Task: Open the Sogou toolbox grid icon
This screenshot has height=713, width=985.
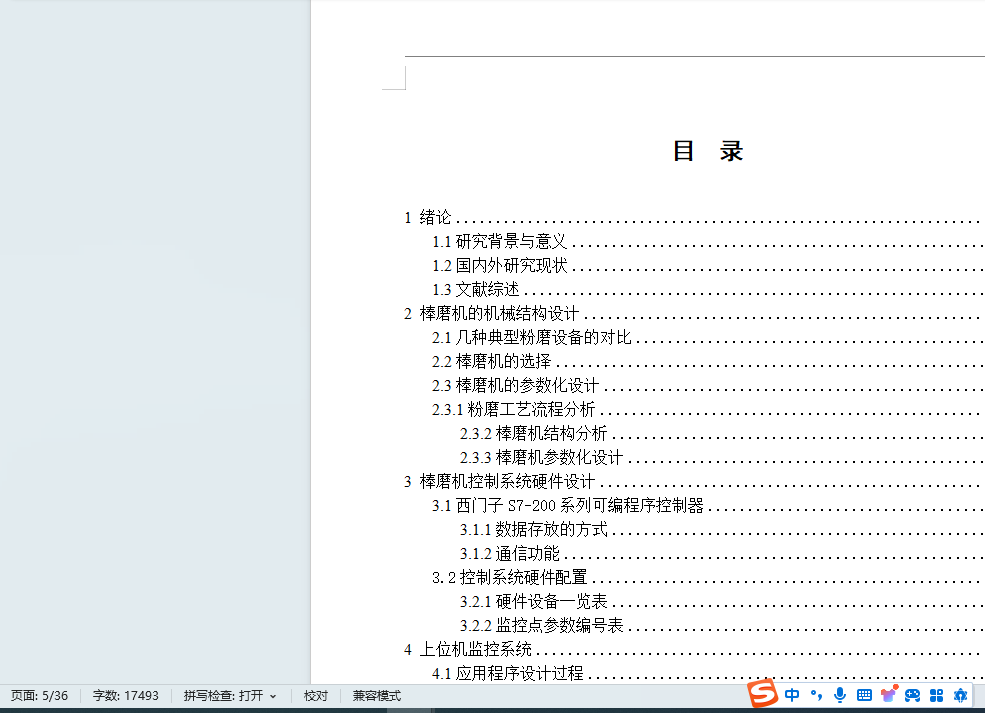Action: tap(937, 695)
